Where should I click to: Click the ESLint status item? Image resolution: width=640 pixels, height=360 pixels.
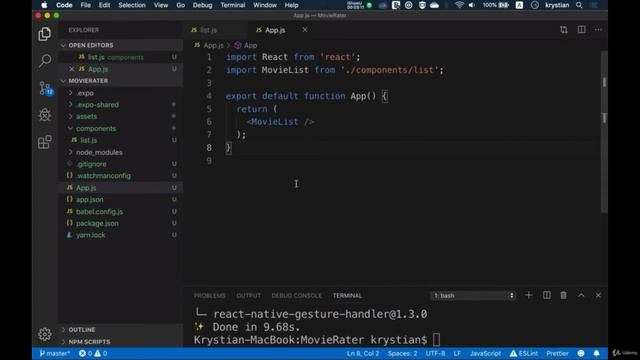point(524,353)
